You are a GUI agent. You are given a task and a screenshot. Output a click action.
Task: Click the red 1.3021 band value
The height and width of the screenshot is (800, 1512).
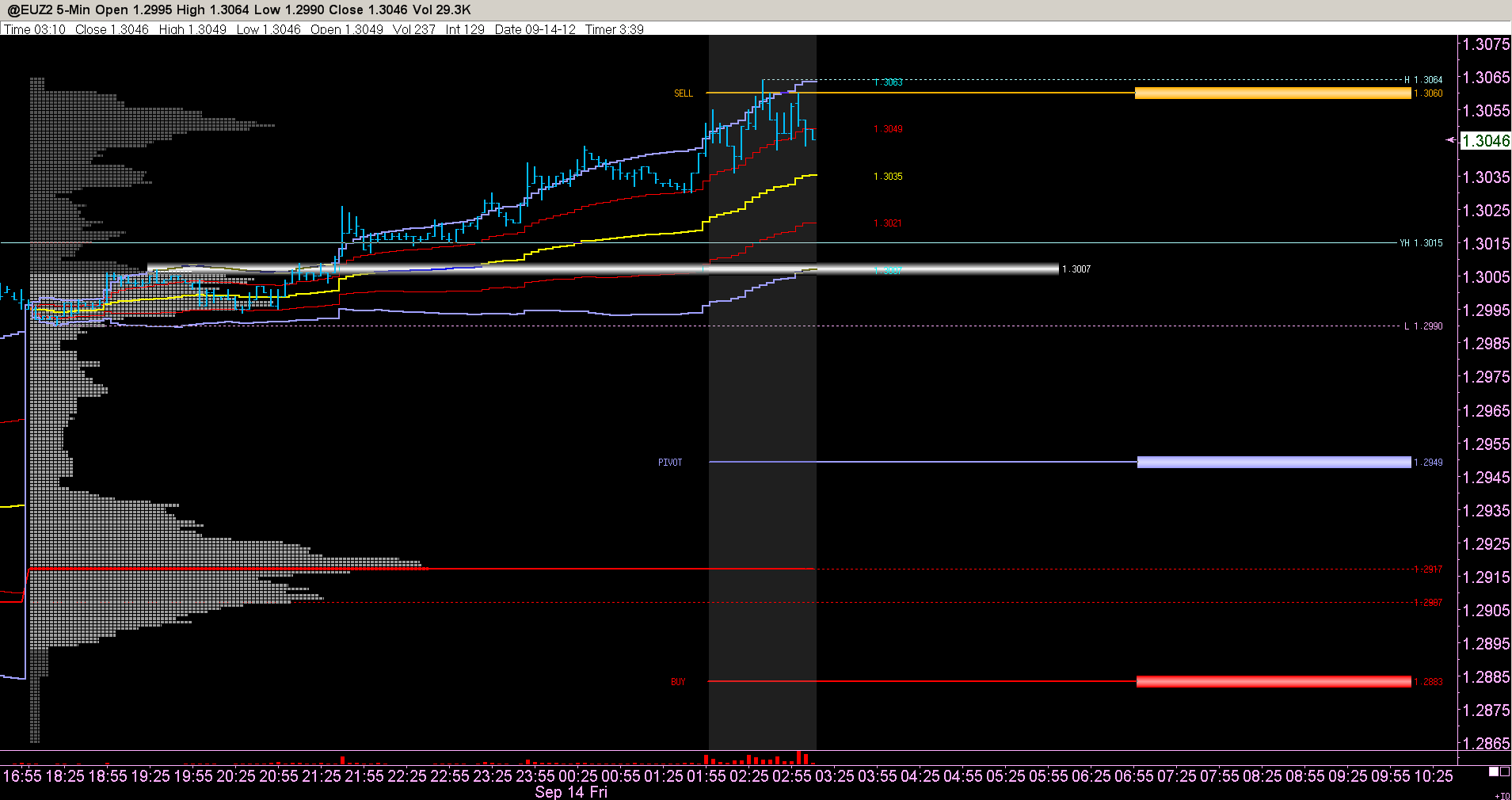coord(888,223)
